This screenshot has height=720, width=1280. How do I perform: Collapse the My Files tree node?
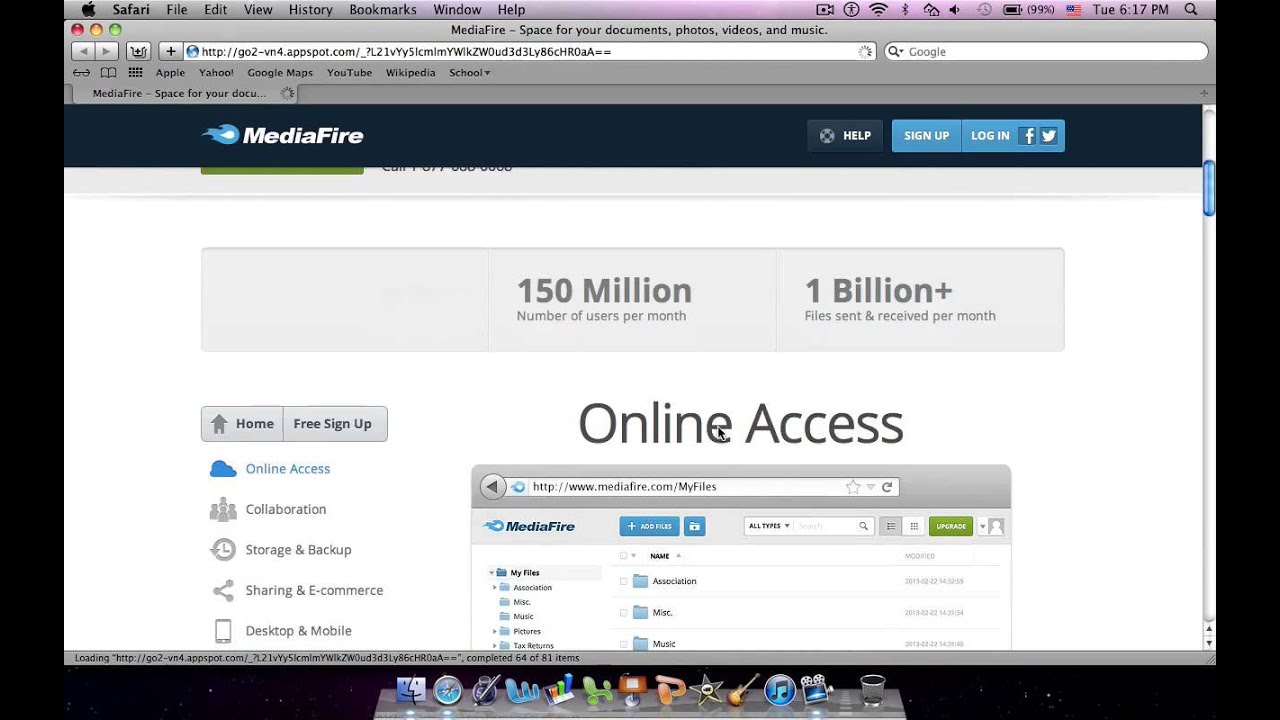pos(491,573)
